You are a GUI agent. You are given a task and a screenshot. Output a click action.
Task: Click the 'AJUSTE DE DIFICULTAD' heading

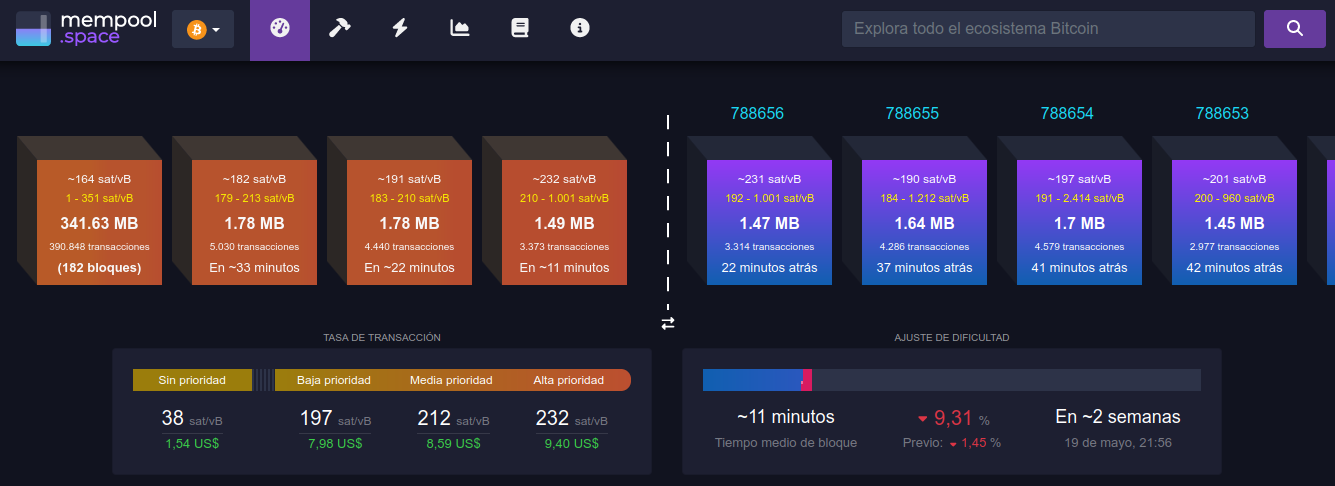point(952,338)
